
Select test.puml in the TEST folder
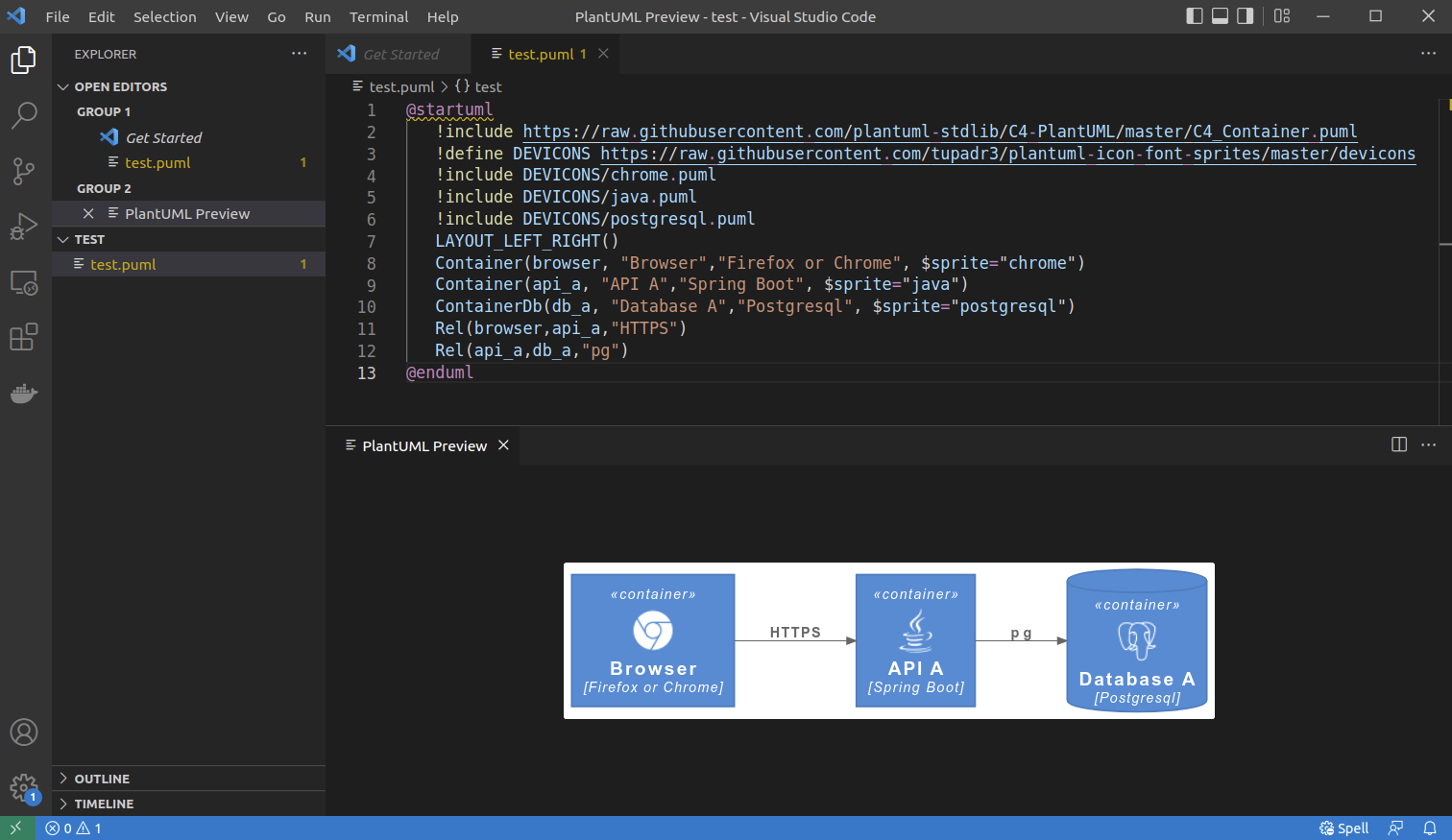(188, 264)
